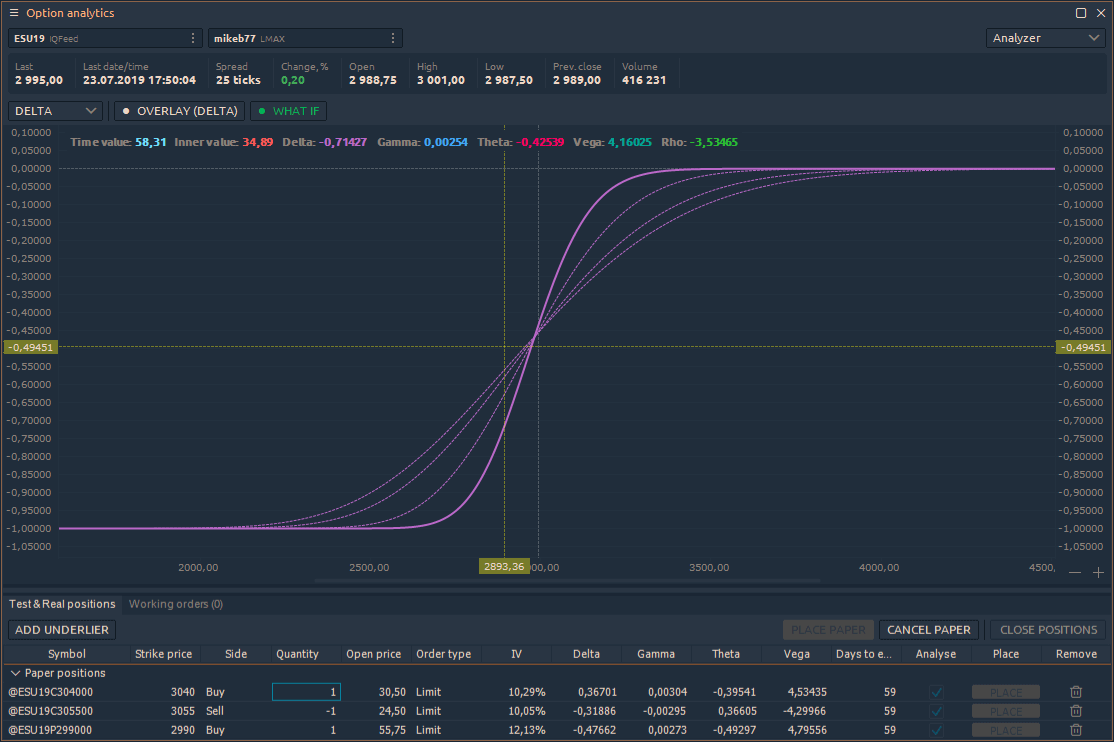Zoom in chart with plus icon
The height and width of the screenshot is (742, 1114).
[x=1098, y=572]
